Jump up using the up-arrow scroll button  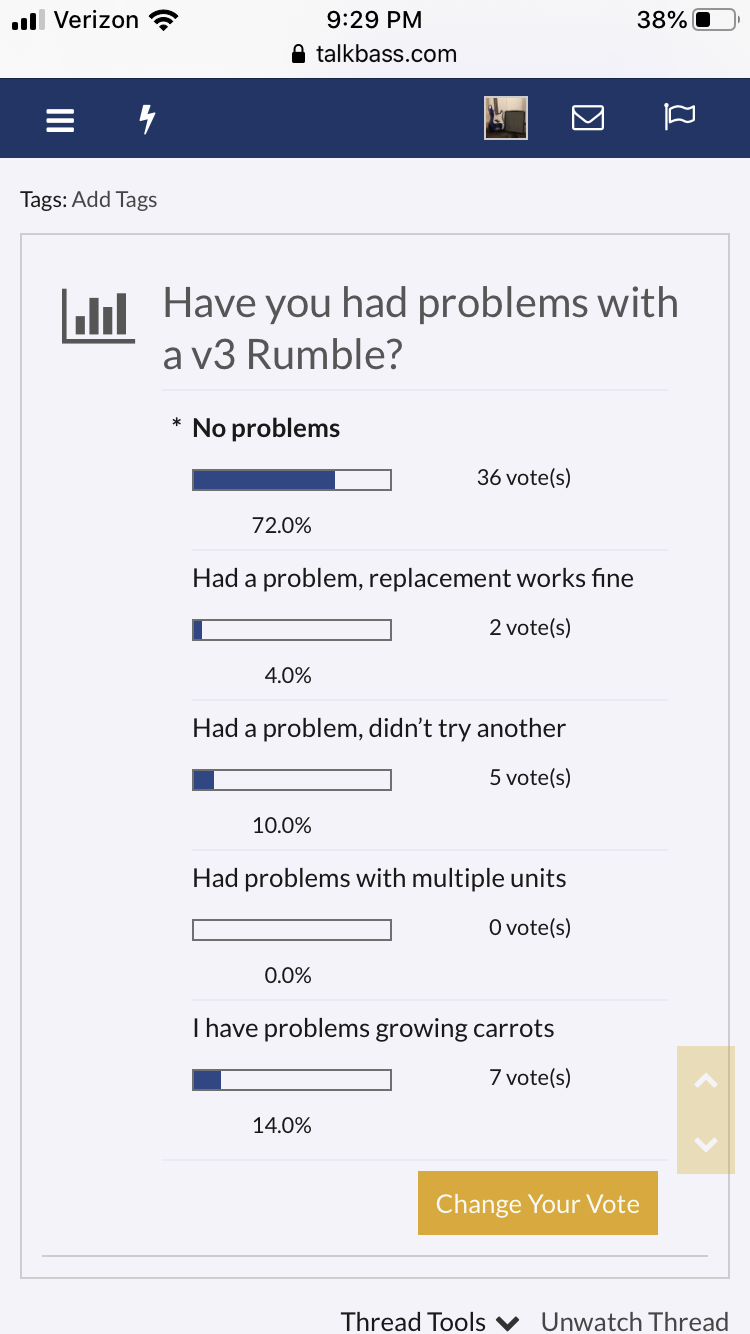coord(706,1080)
